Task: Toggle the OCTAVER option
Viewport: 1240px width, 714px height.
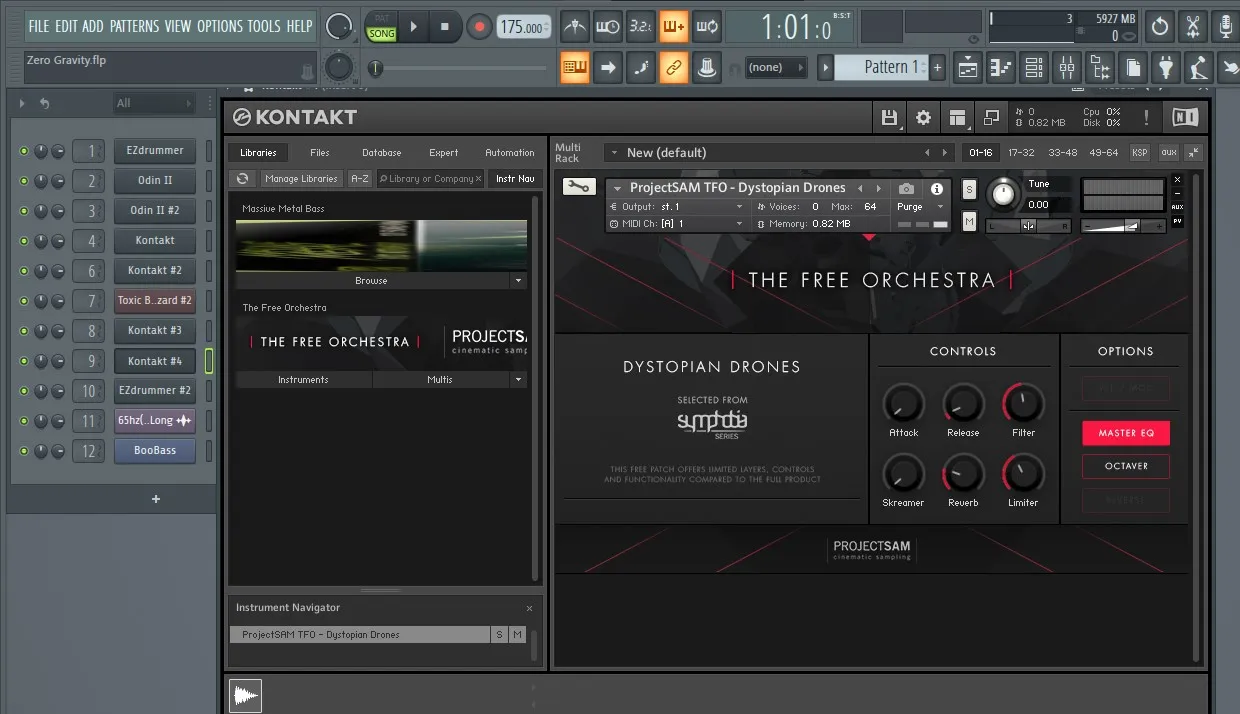Action: pos(1125,466)
